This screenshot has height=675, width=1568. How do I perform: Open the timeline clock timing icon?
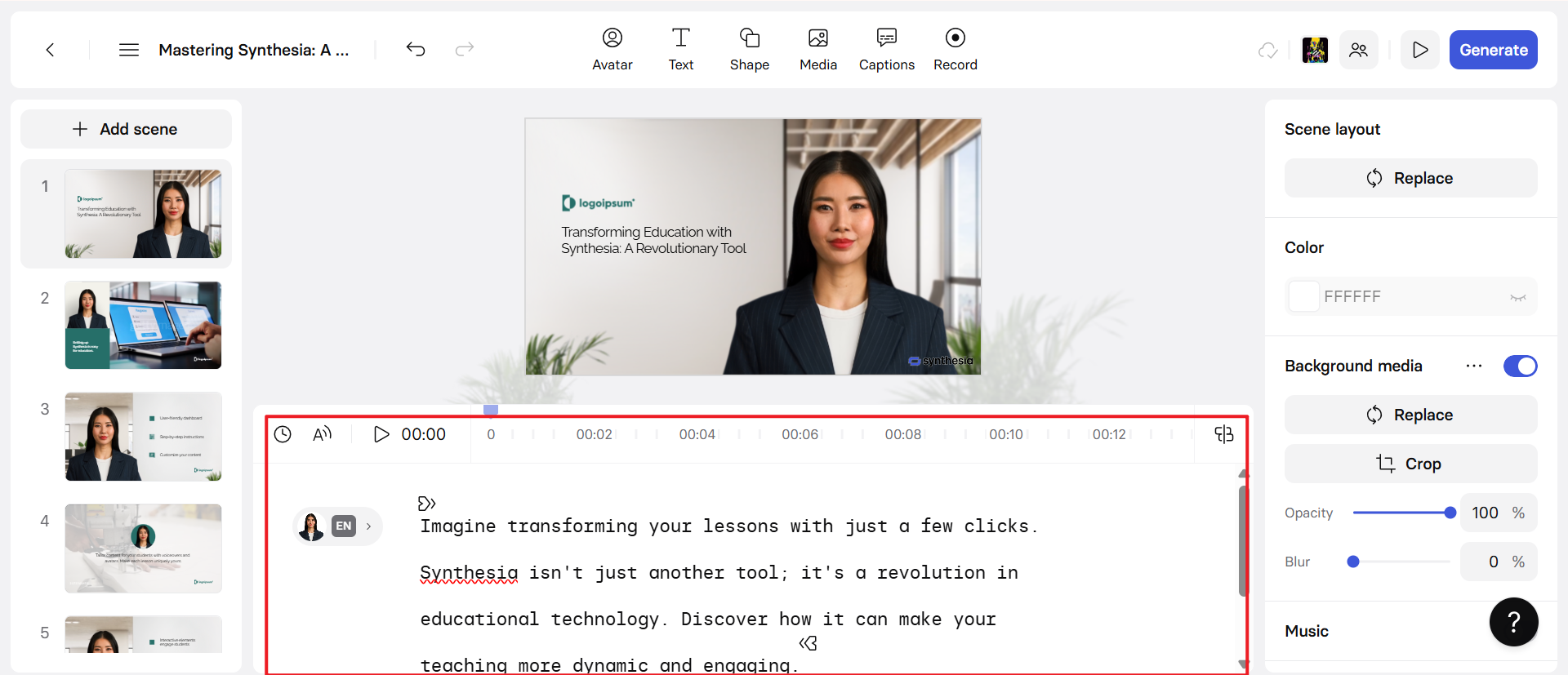[x=283, y=434]
